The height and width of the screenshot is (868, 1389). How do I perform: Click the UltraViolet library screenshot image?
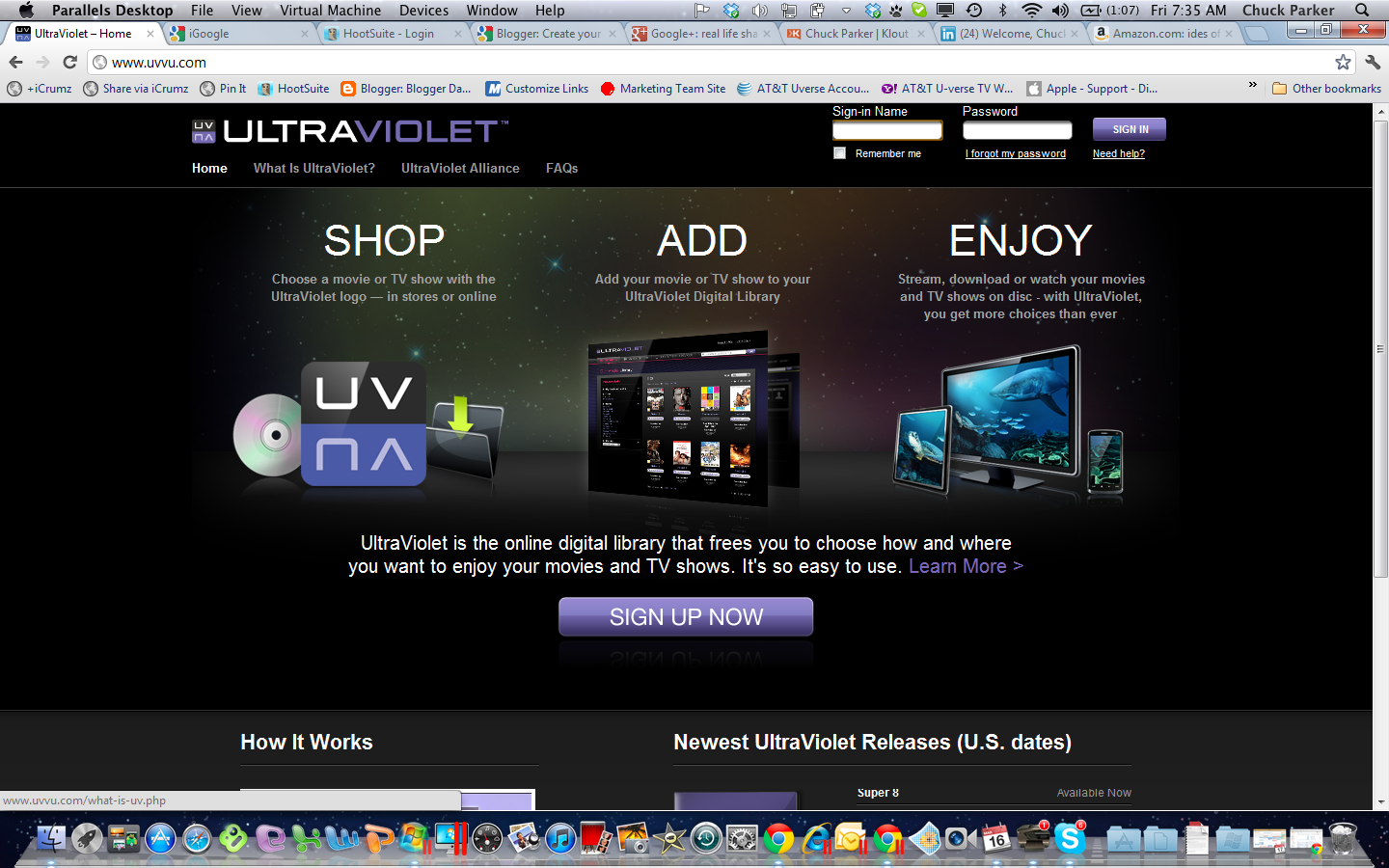pyautogui.click(x=694, y=417)
